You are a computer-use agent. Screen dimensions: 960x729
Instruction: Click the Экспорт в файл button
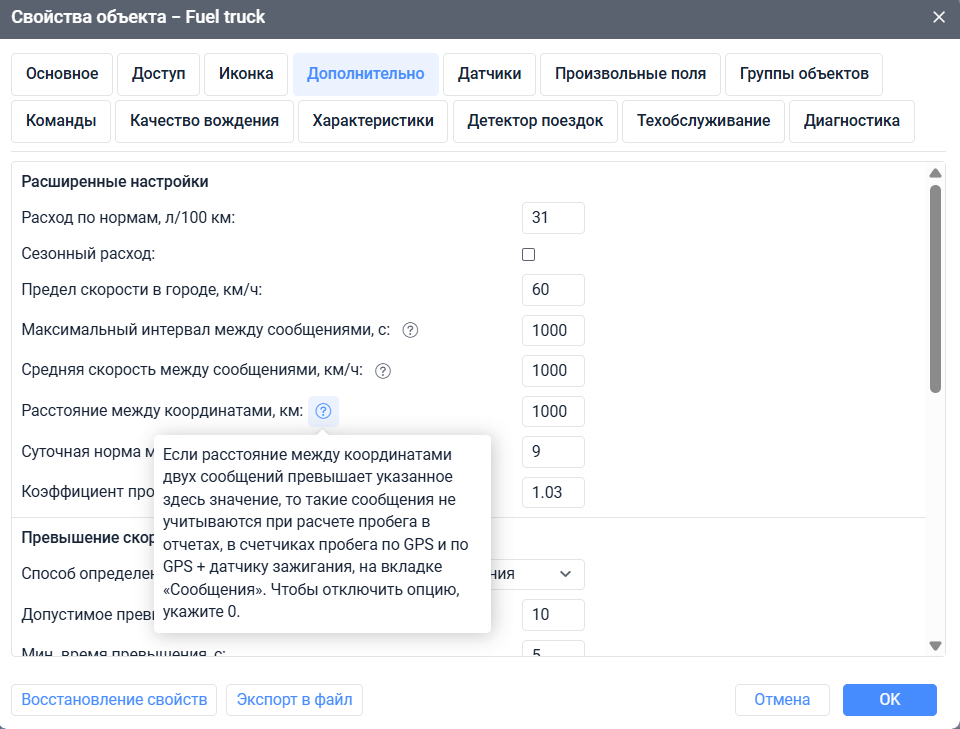tap(294, 700)
